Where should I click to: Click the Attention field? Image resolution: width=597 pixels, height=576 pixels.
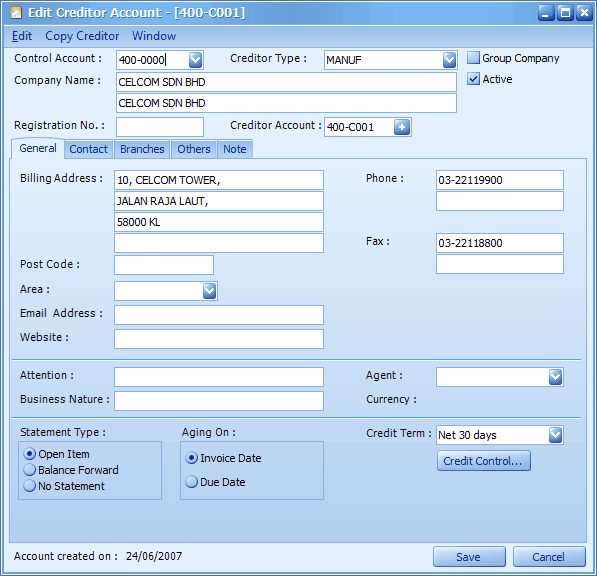(x=219, y=377)
